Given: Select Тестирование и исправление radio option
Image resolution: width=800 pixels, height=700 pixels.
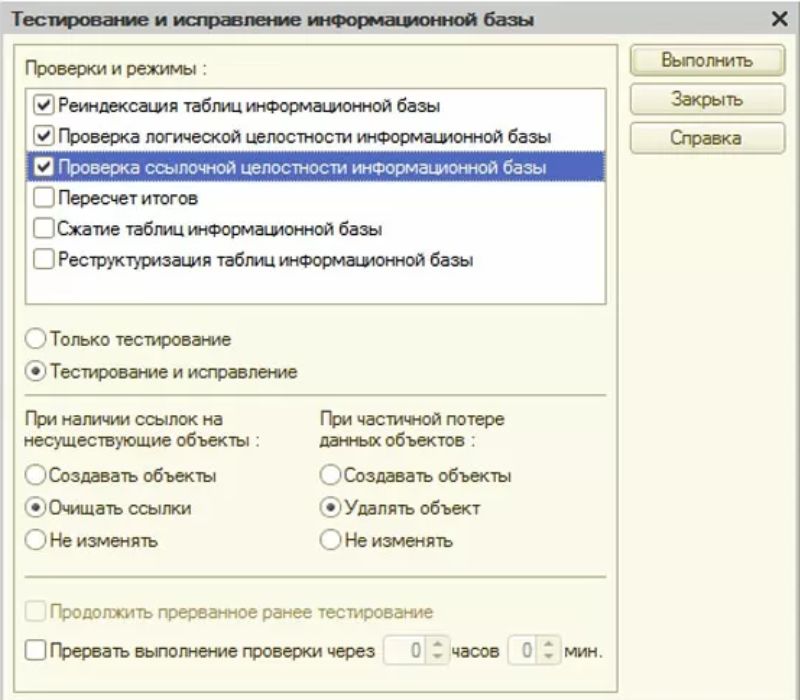Looking at the screenshot, I should point(36,371).
